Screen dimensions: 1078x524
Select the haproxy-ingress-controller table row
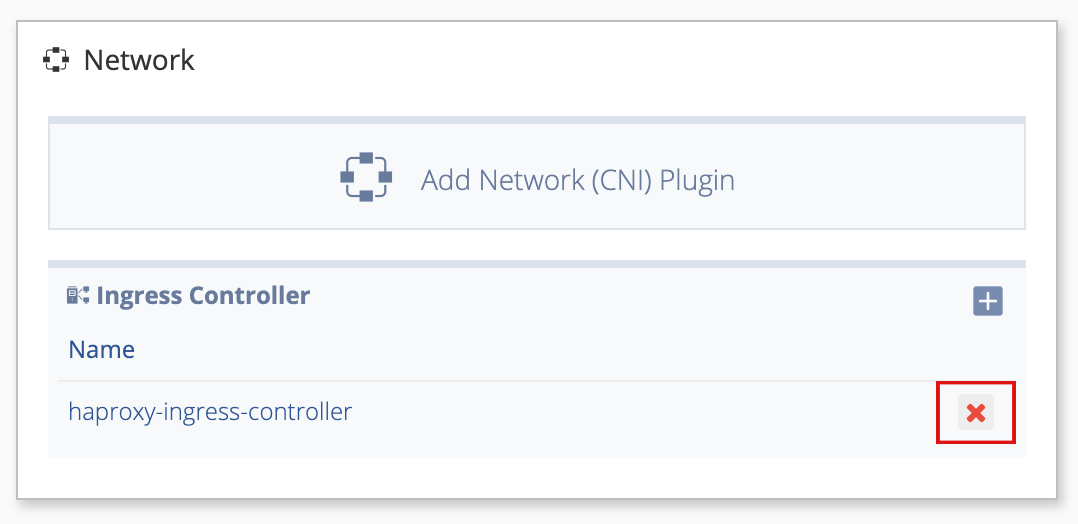pyautogui.click(x=536, y=413)
